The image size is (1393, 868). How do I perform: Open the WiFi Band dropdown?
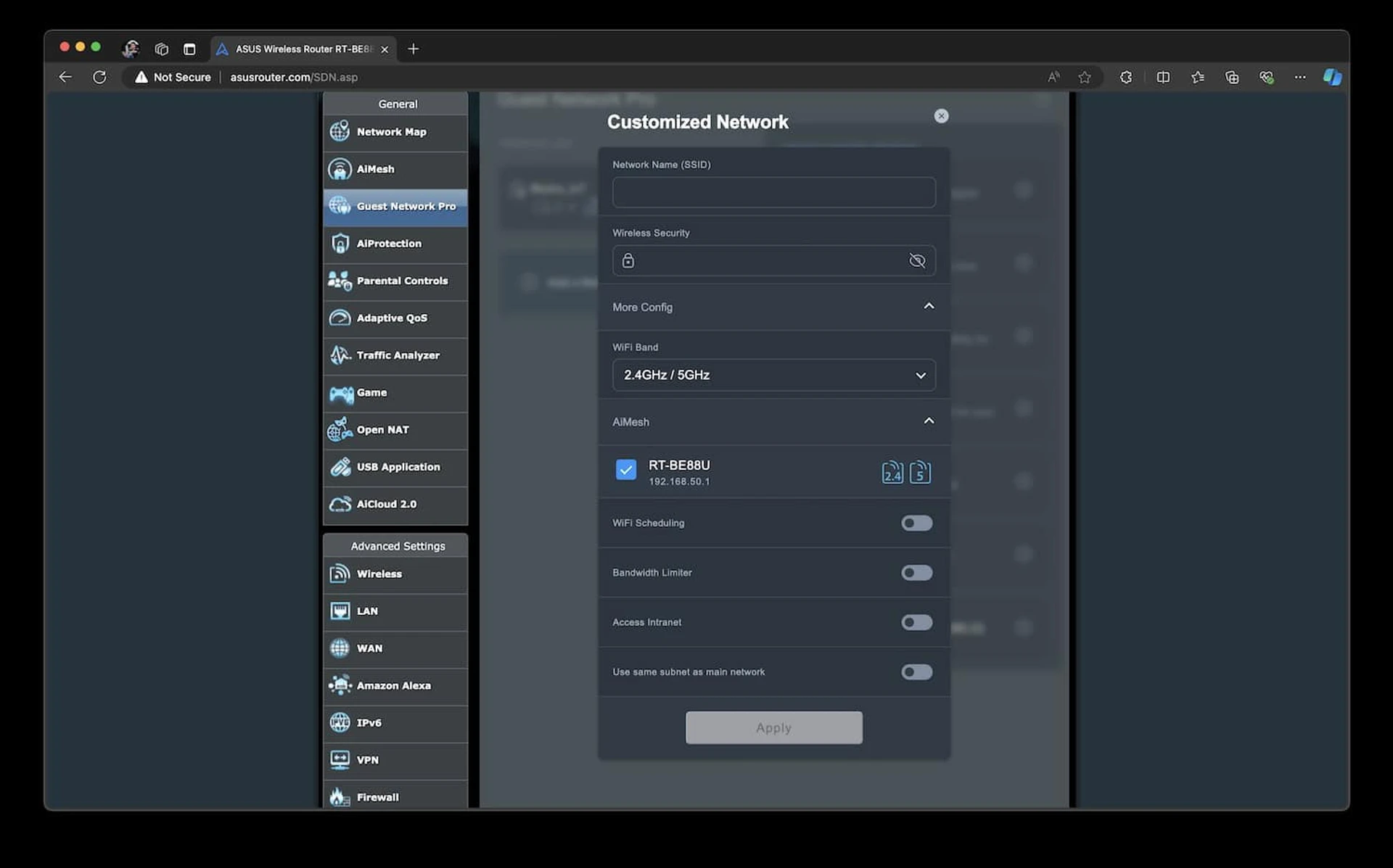coord(773,375)
